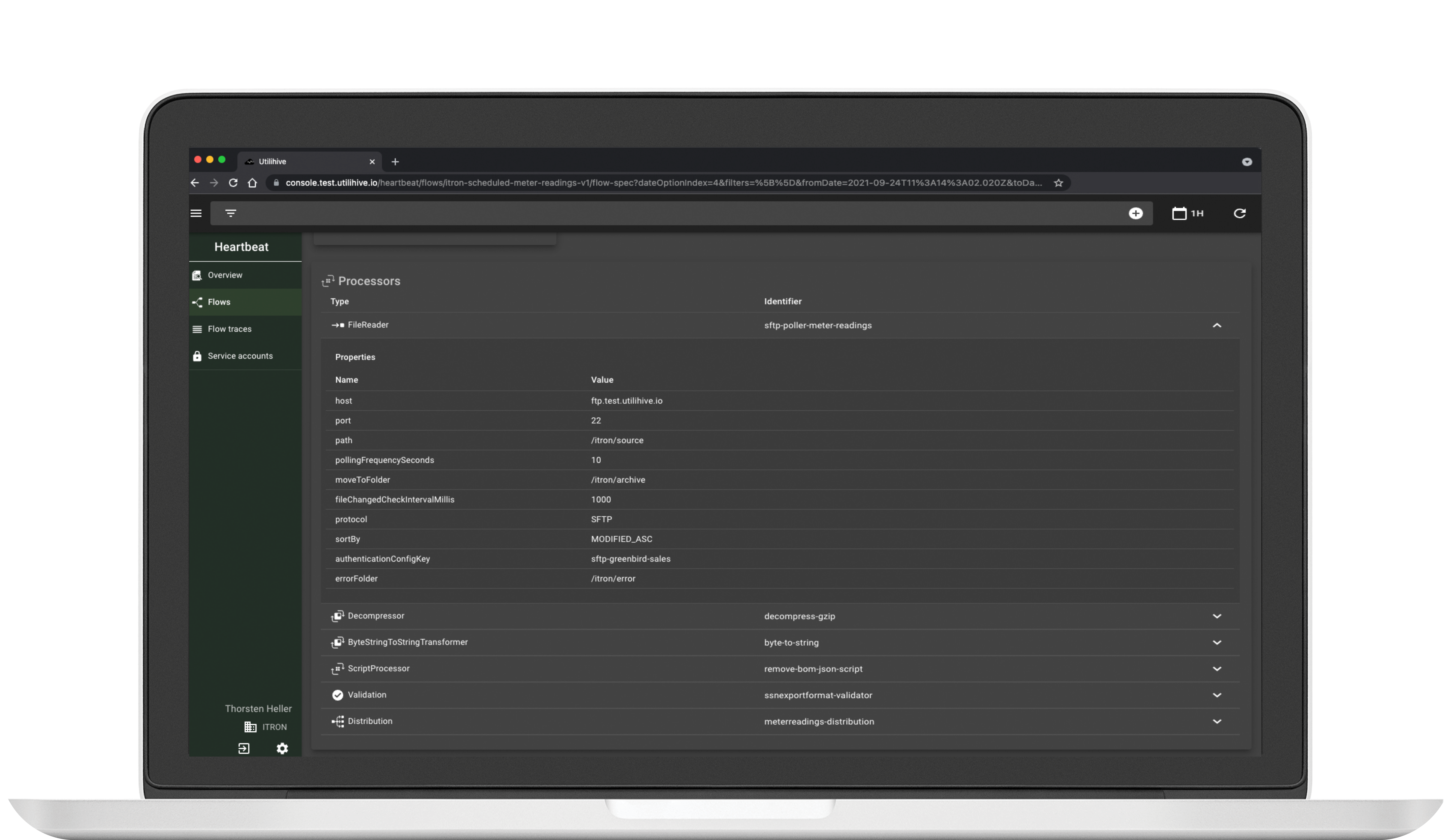
Task: Click the Distribution type icon
Action: coord(338,721)
